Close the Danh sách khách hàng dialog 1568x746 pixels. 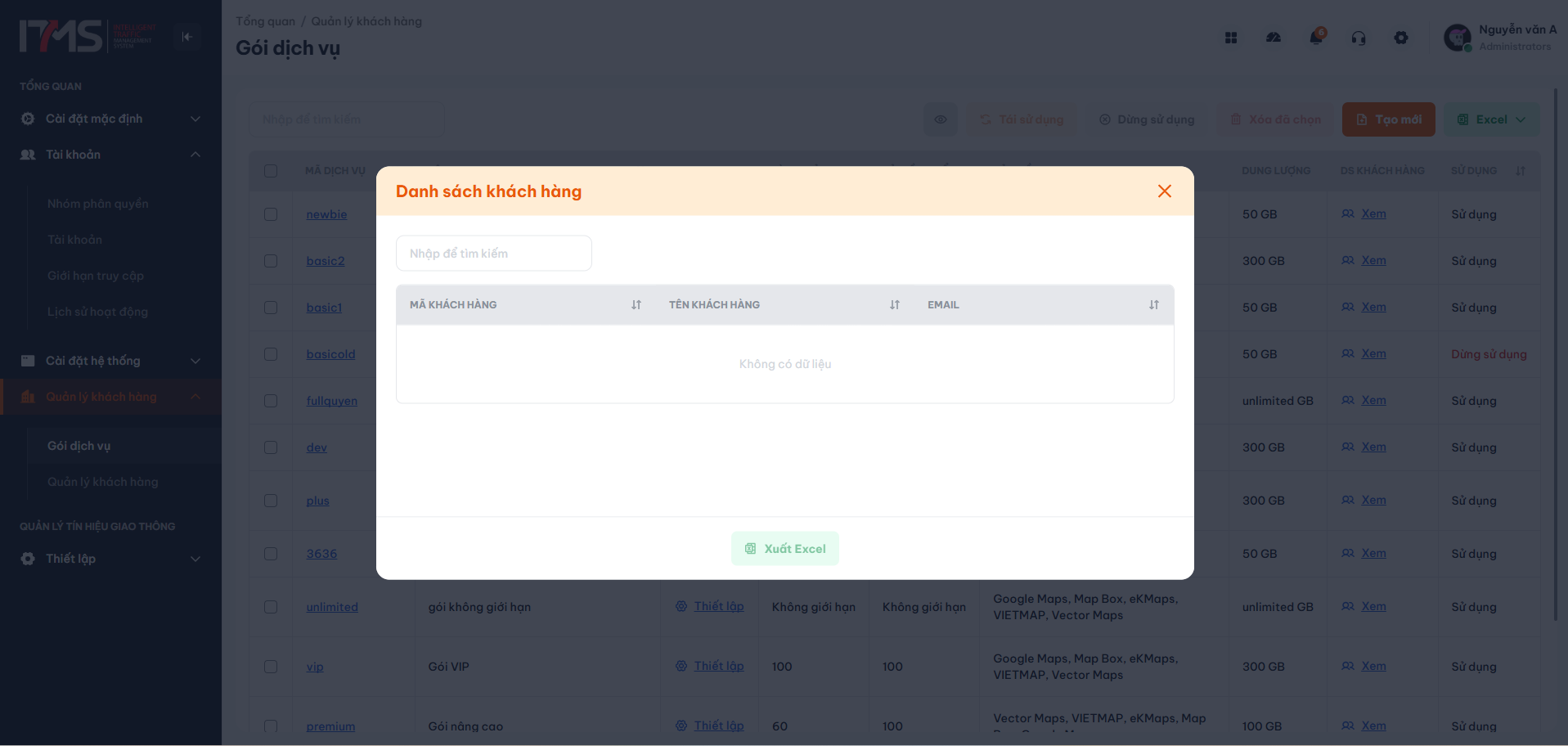point(1165,191)
